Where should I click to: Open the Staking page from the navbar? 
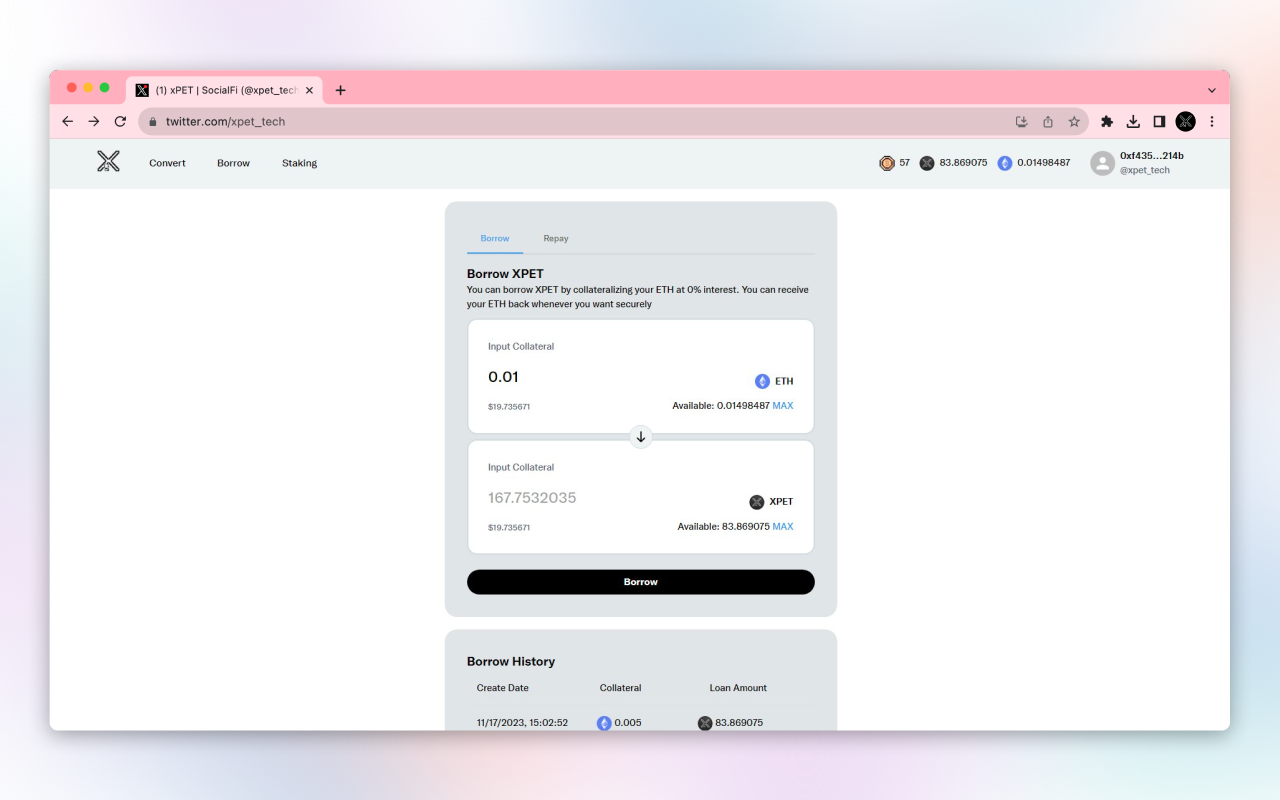299,162
